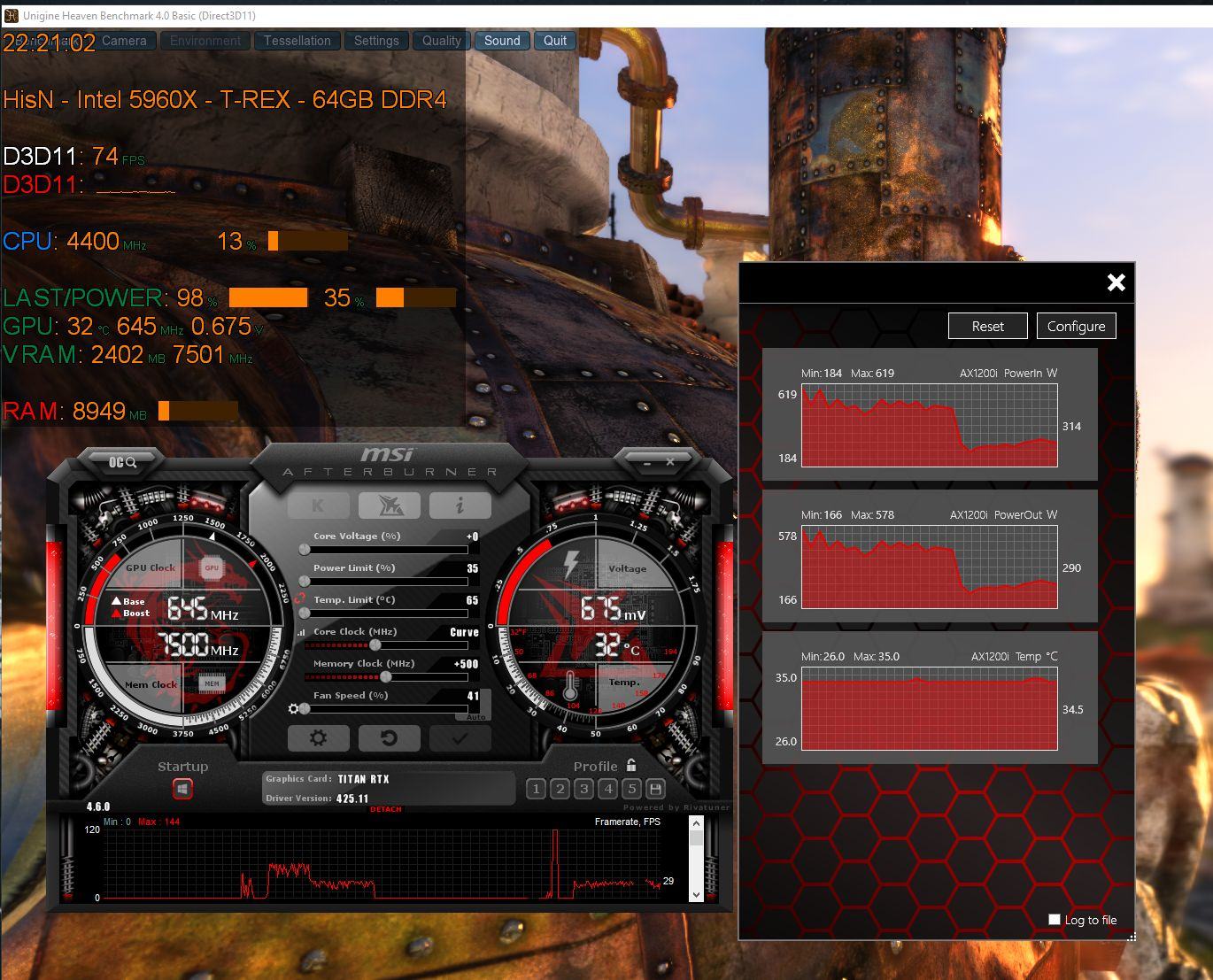The height and width of the screenshot is (980, 1213).
Task: Open the OC Scanner in Afterburner
Action: (x=122, y=462)
